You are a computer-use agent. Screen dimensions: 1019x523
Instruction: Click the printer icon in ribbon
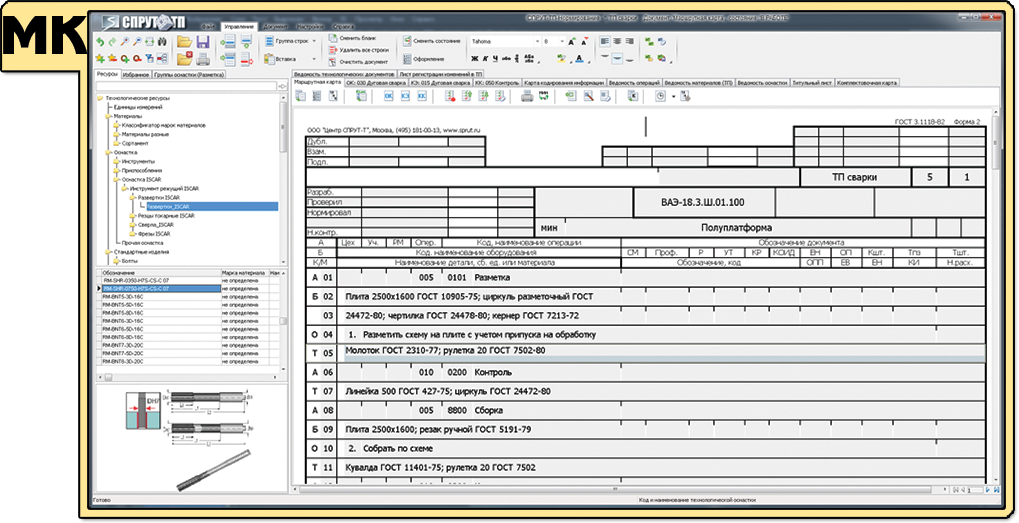point(203,59)
